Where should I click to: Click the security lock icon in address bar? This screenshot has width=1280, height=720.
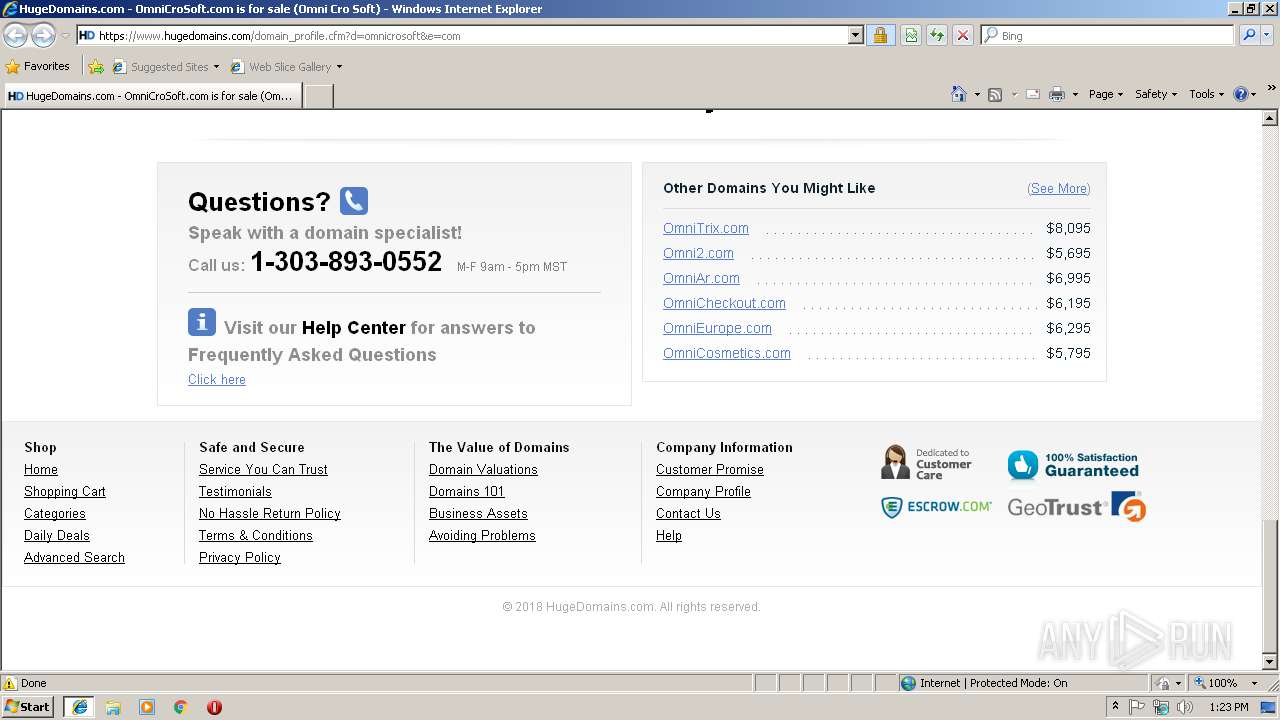click(x=880, y=35)
